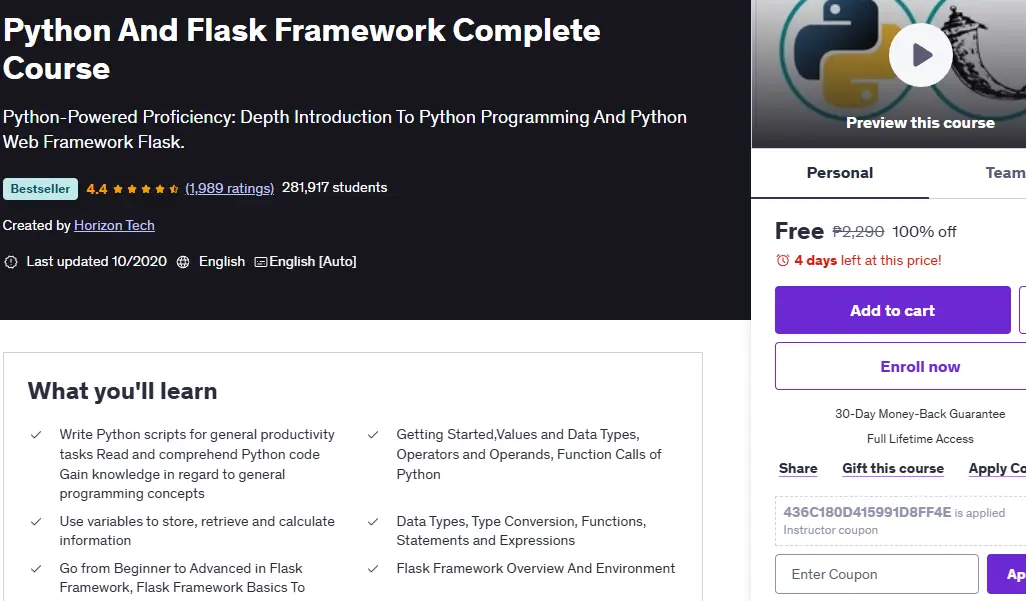Click the globe language icon

(x=183, y=262)
